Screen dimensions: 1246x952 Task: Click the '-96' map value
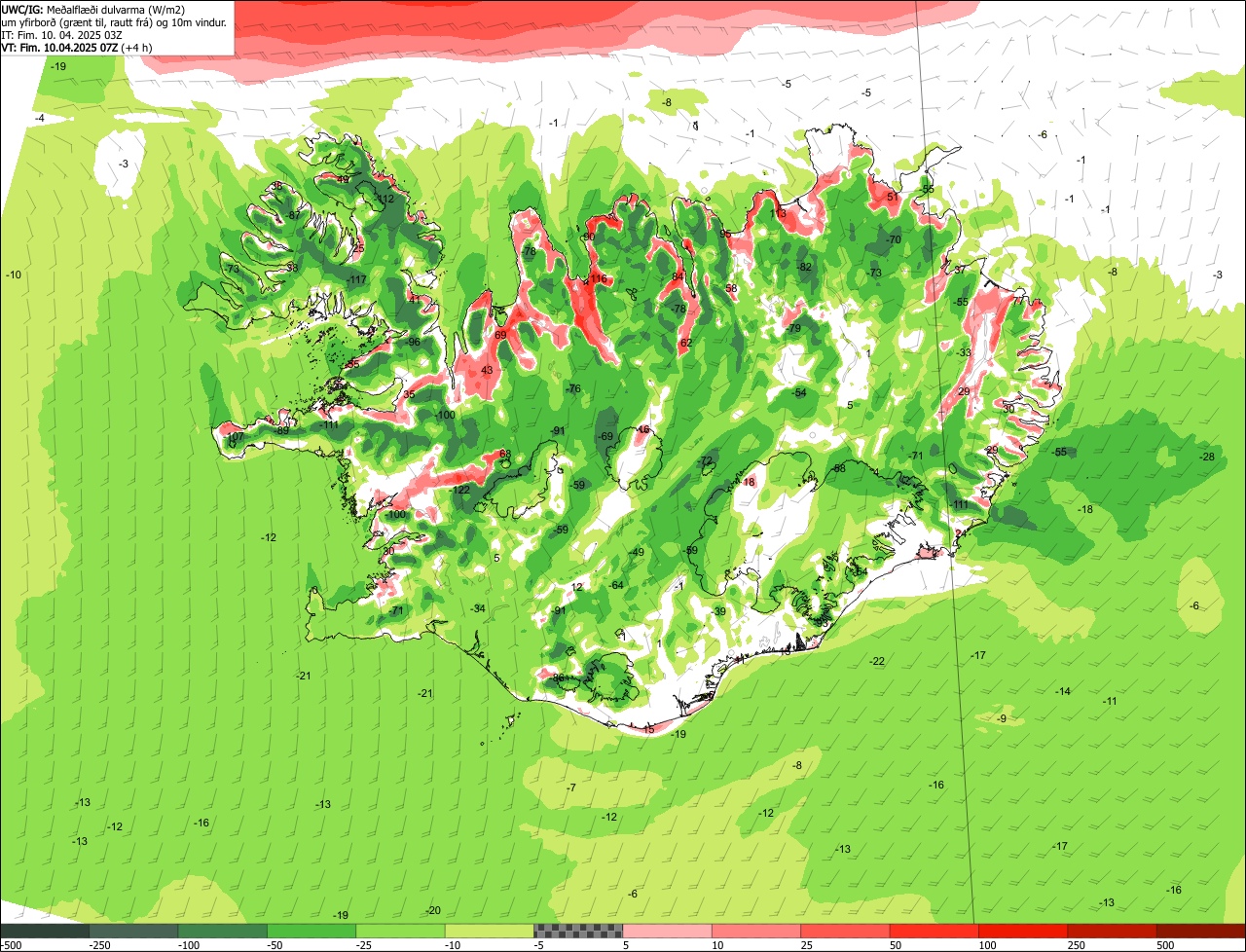(x=414, y=342)
